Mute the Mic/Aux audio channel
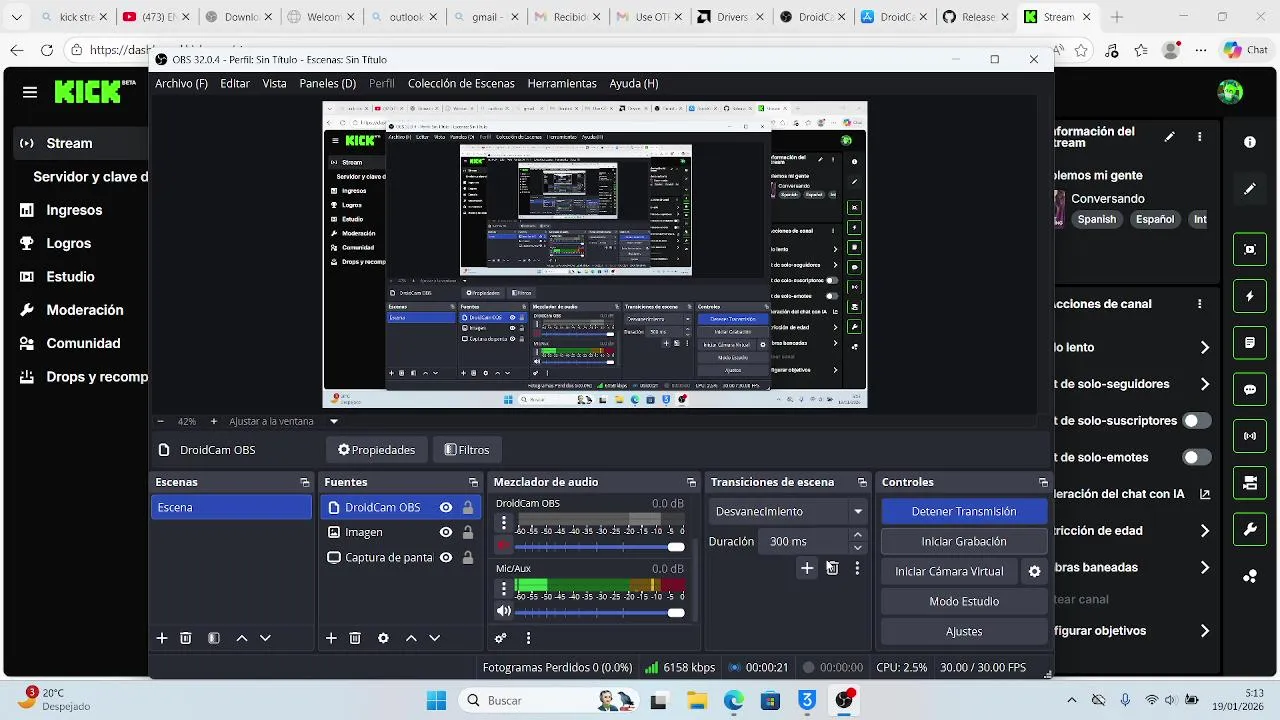 coord(504,612)
